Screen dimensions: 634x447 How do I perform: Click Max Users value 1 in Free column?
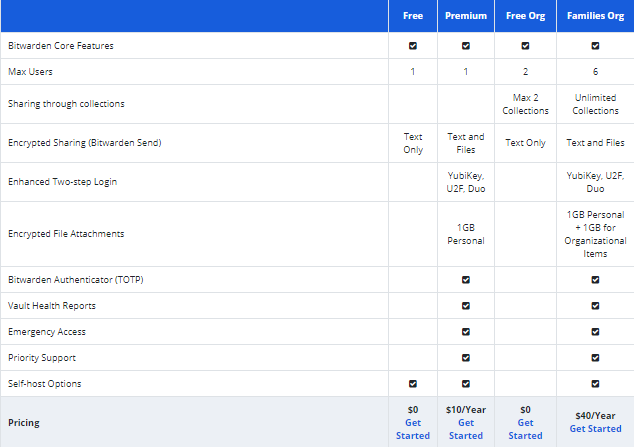(412, 72)
